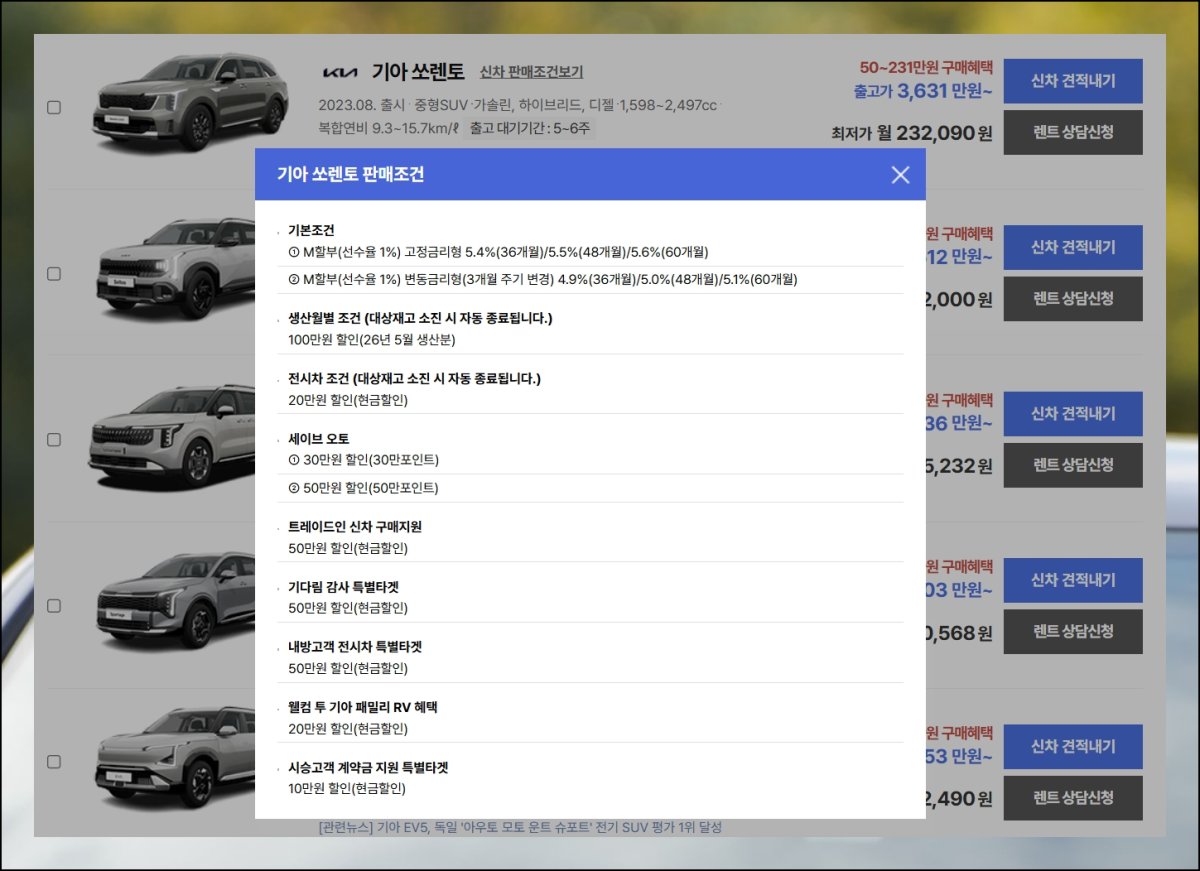Viewport: 1200px width, 871px height.
Task: Click 신차 견적내기 in the 2,000원 row
Action: 1073,247
